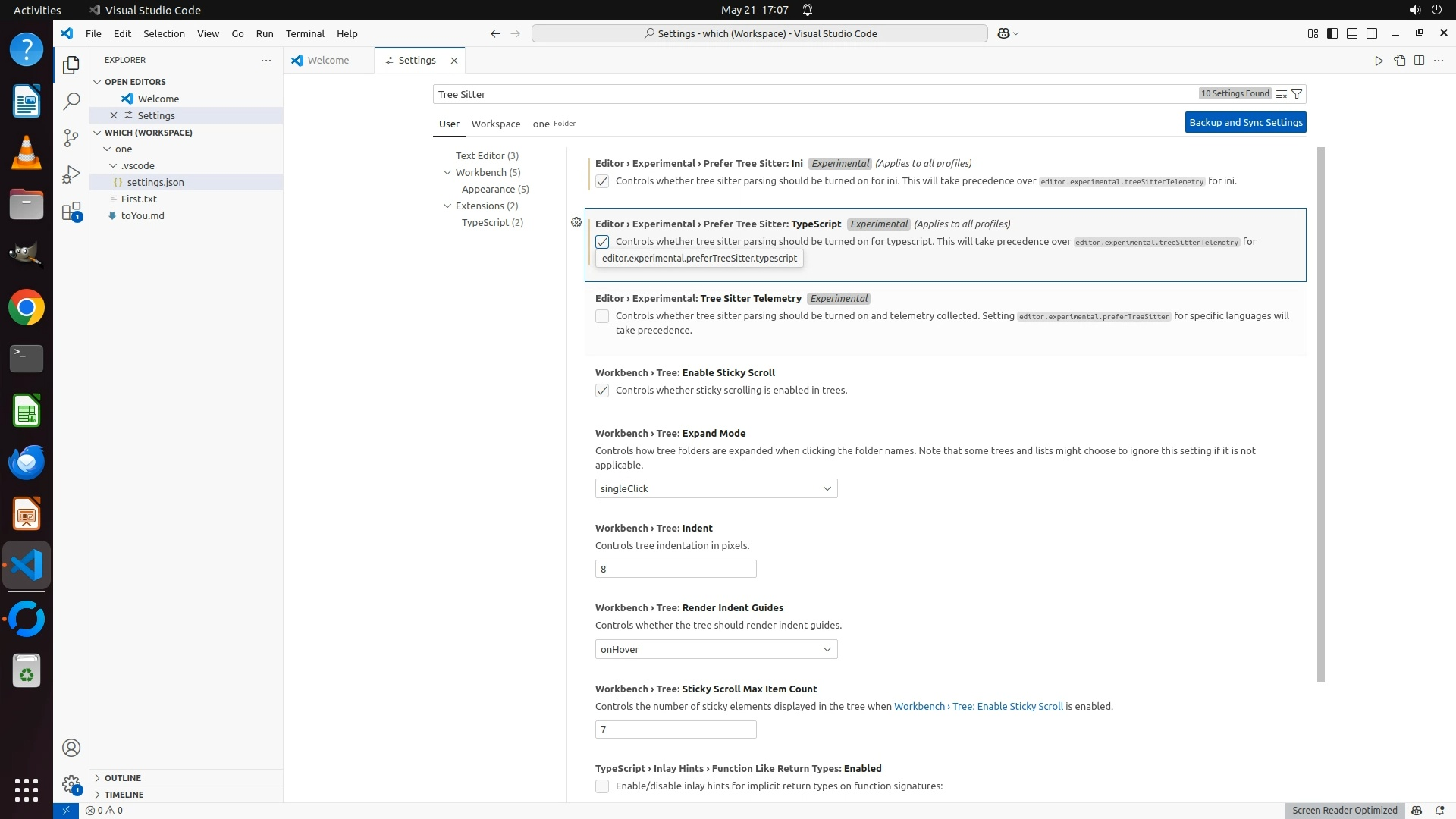Enable Tree Sitter Telemetry checkbox
The width and height of the screenshot is (1456, 819).
coord(602,316)
